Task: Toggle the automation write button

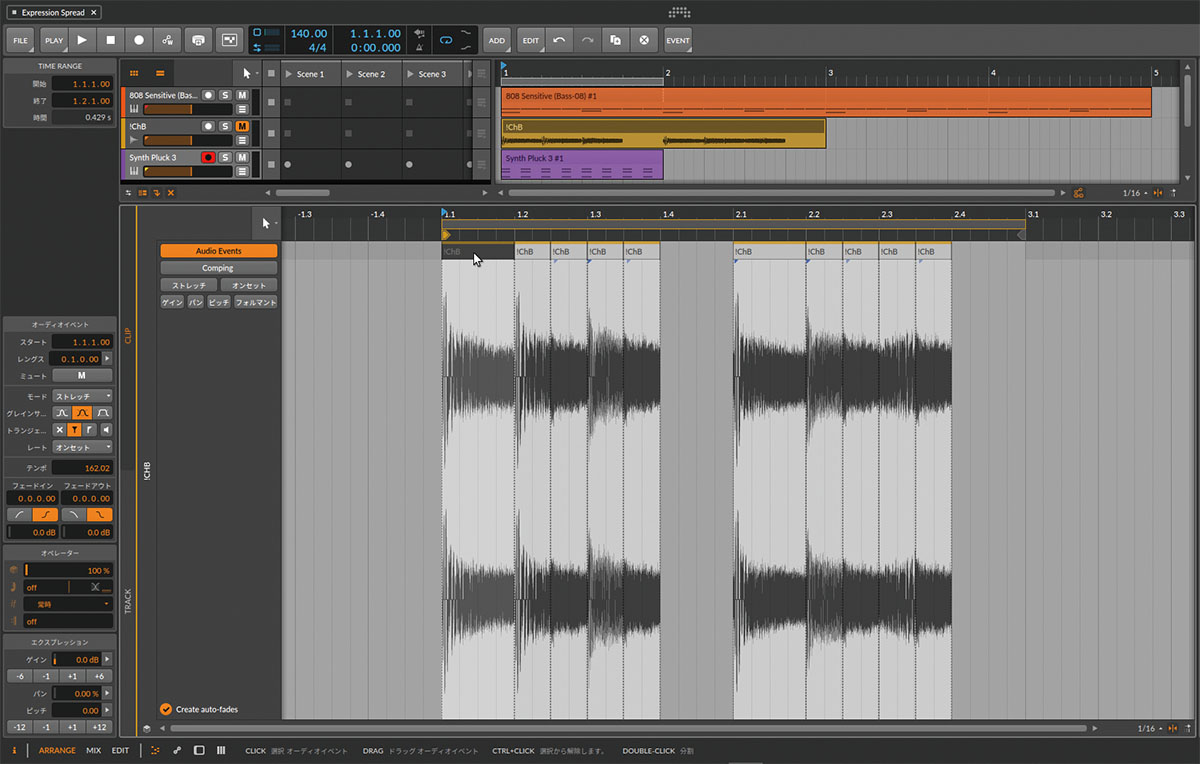Action: 168,40
